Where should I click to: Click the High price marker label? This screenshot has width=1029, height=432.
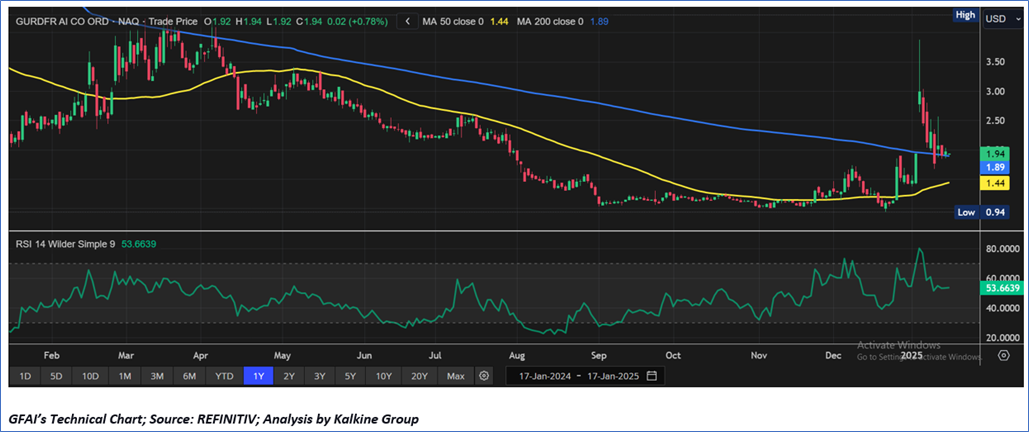click(965, 15)
